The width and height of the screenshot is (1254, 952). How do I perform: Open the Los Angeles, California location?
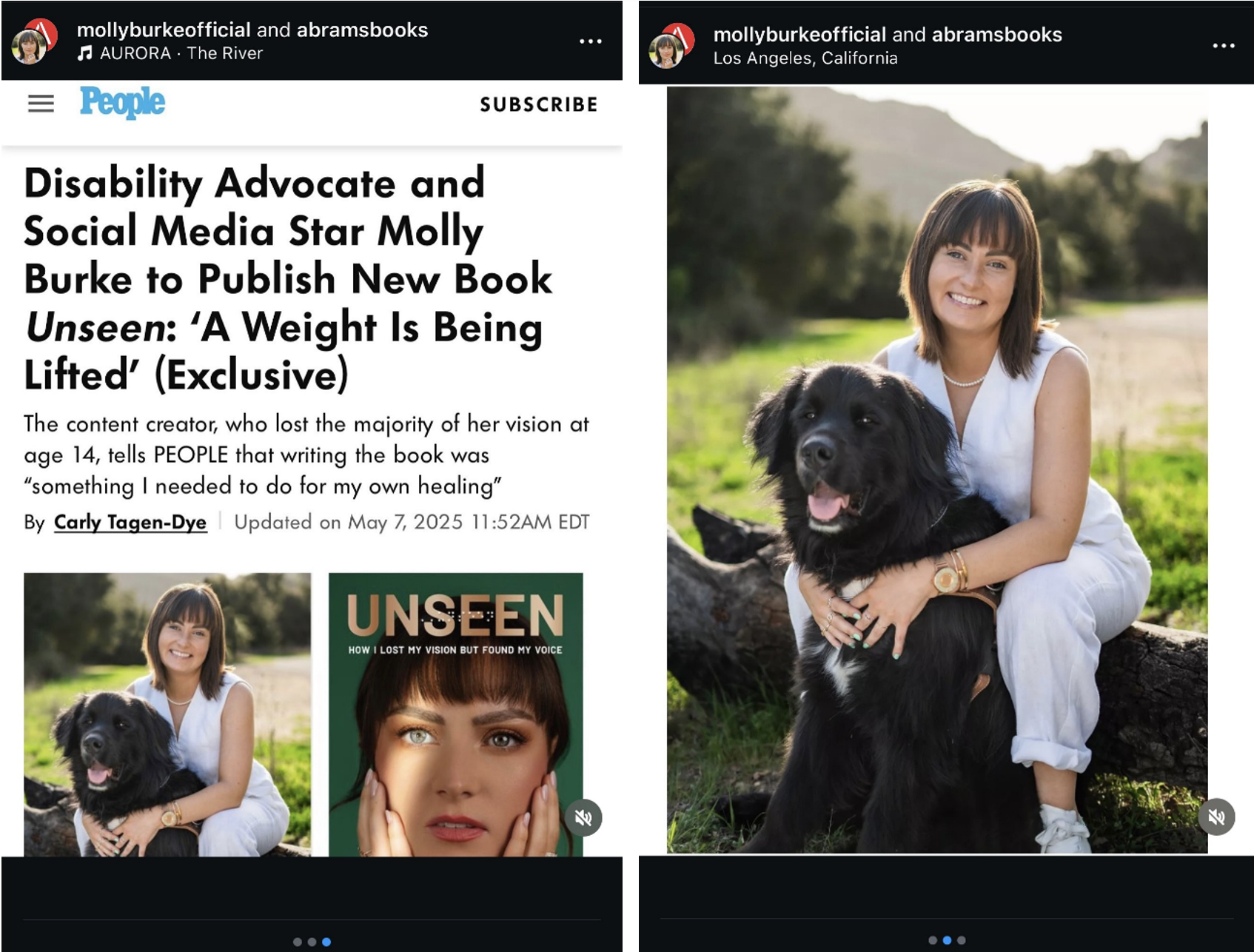point(805,58)
